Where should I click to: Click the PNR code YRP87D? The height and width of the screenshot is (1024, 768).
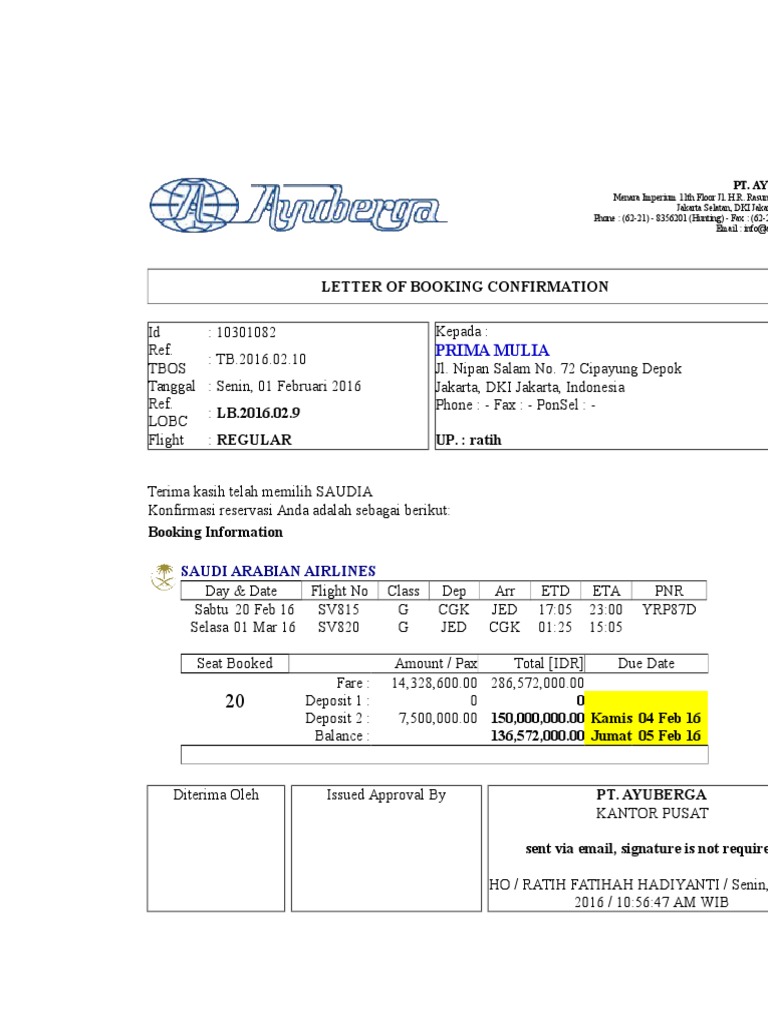tap(669, 609)
